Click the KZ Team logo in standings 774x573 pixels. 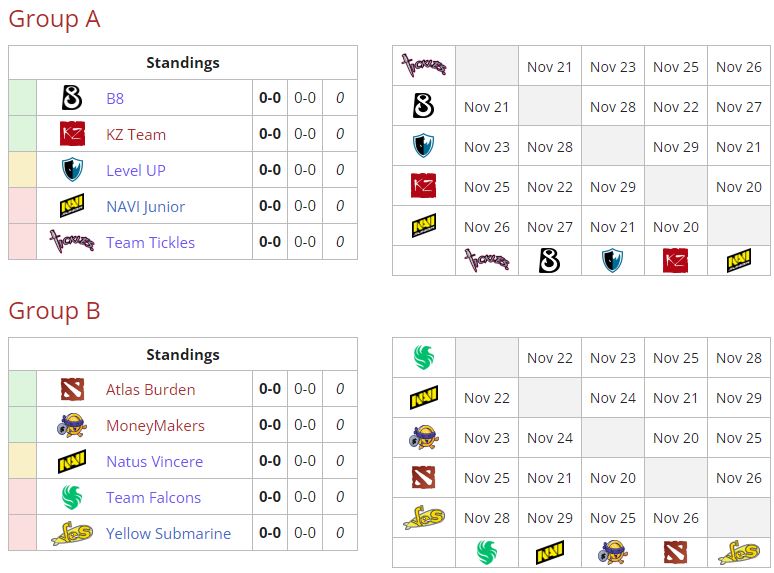point(72,134)
